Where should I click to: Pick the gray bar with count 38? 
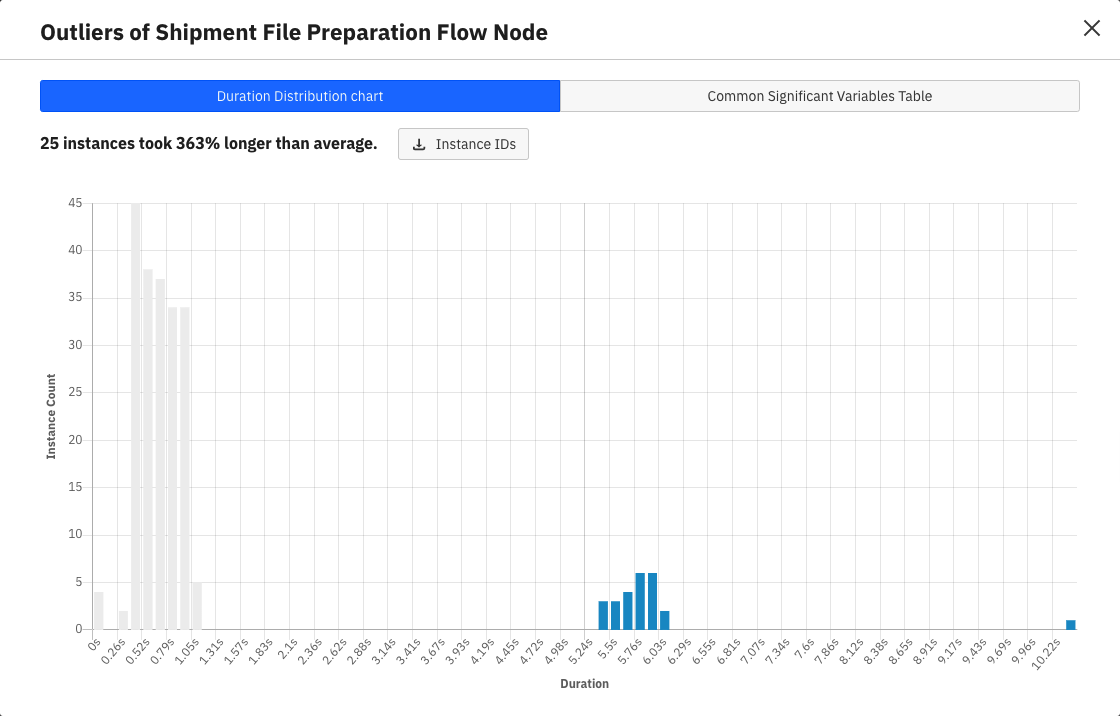[148, 449]
